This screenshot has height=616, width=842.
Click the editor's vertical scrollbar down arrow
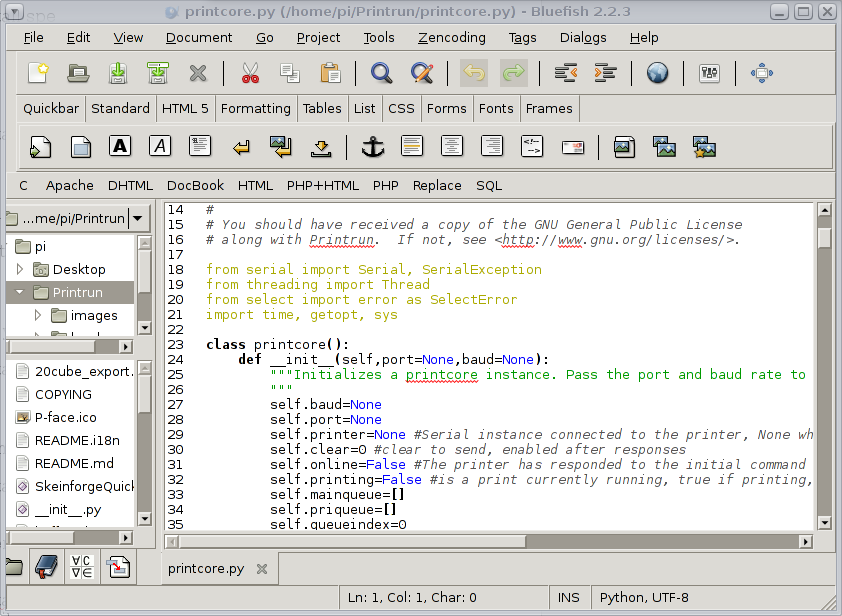coord(824,522)
